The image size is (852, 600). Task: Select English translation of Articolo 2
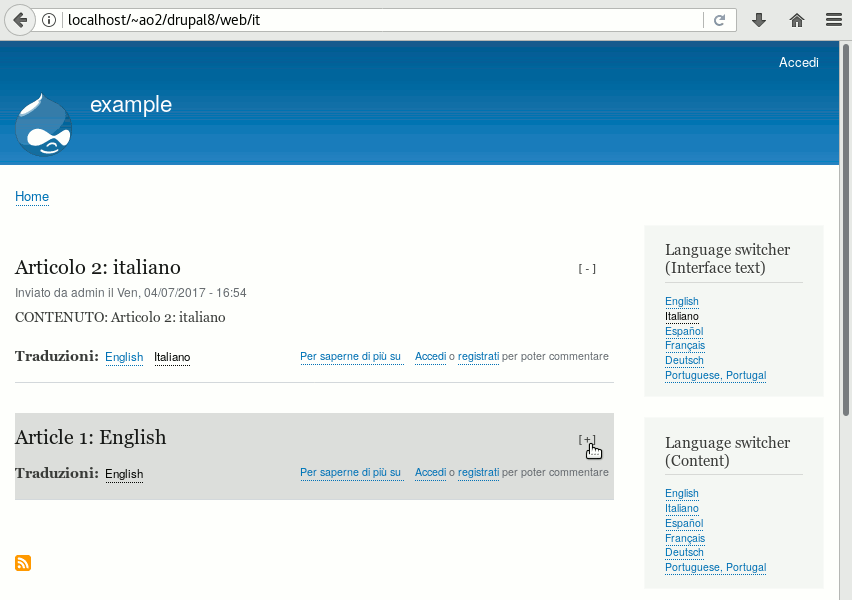tap(124, 357)
